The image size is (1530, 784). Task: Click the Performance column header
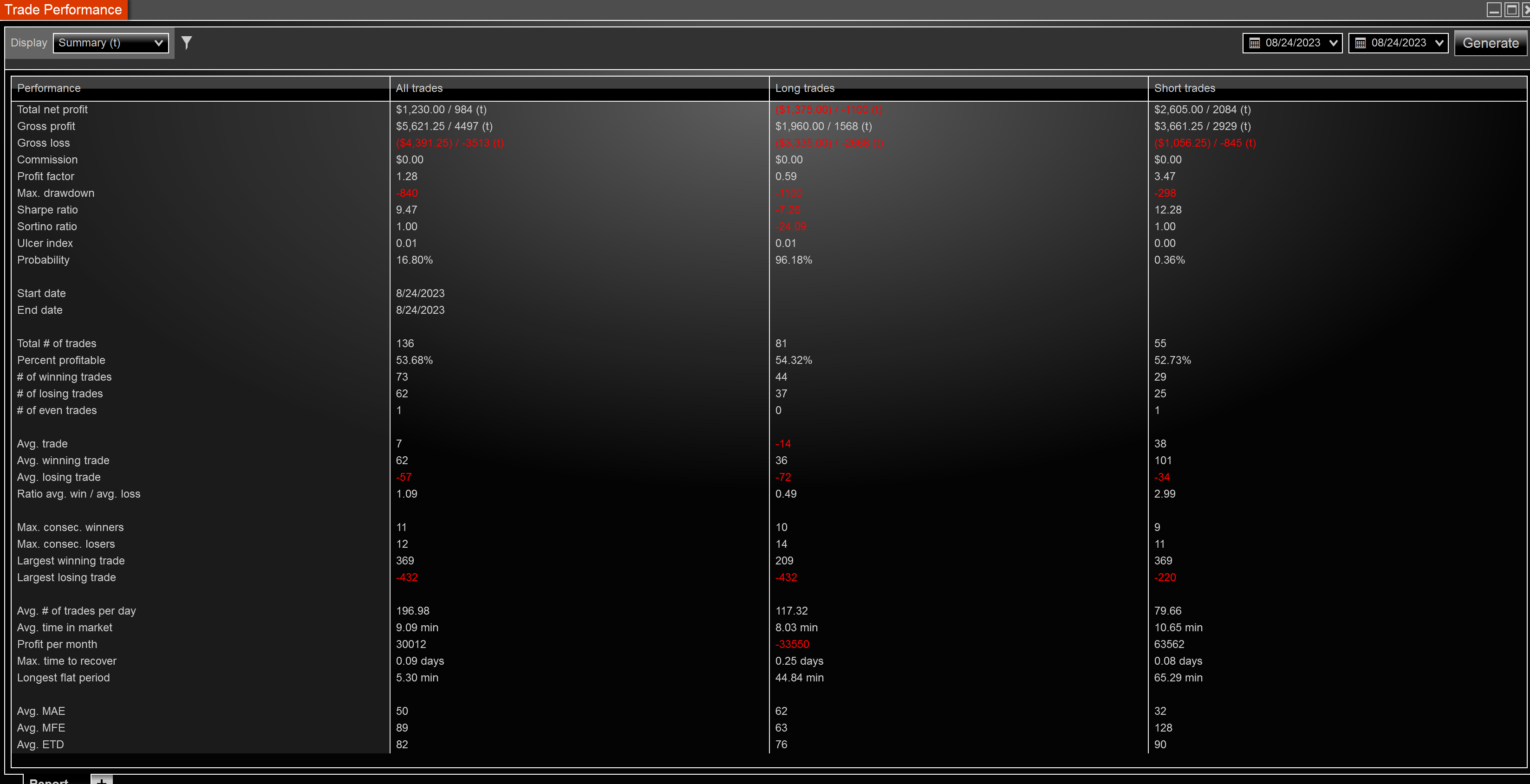[x=200, y=88]
